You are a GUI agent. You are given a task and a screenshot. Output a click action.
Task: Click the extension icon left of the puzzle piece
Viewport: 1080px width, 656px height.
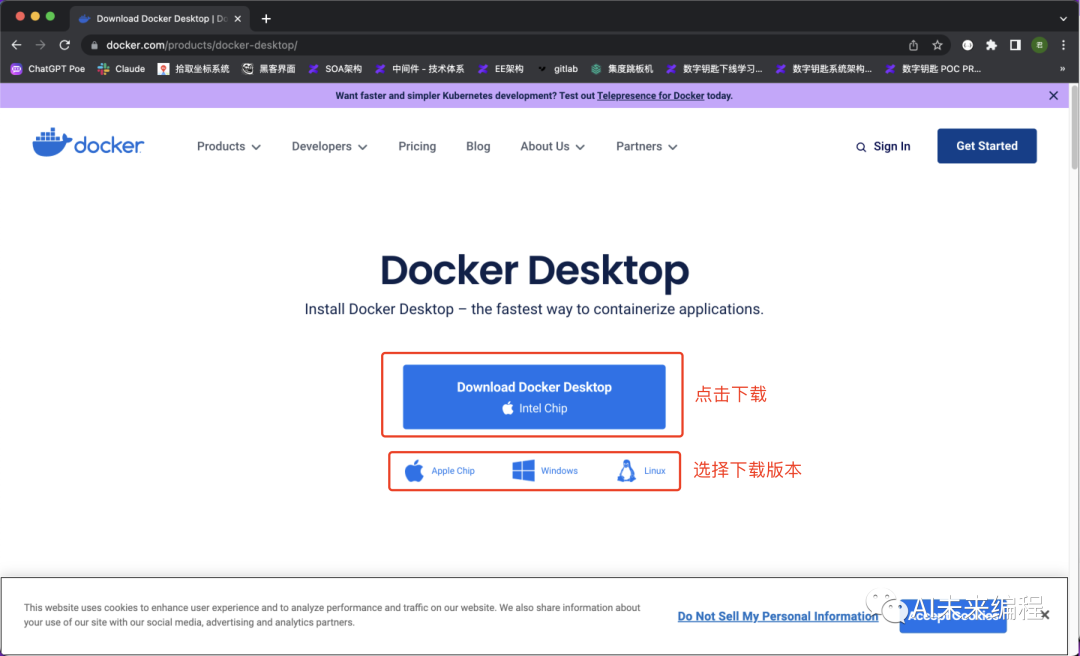[x=968, y=45]
